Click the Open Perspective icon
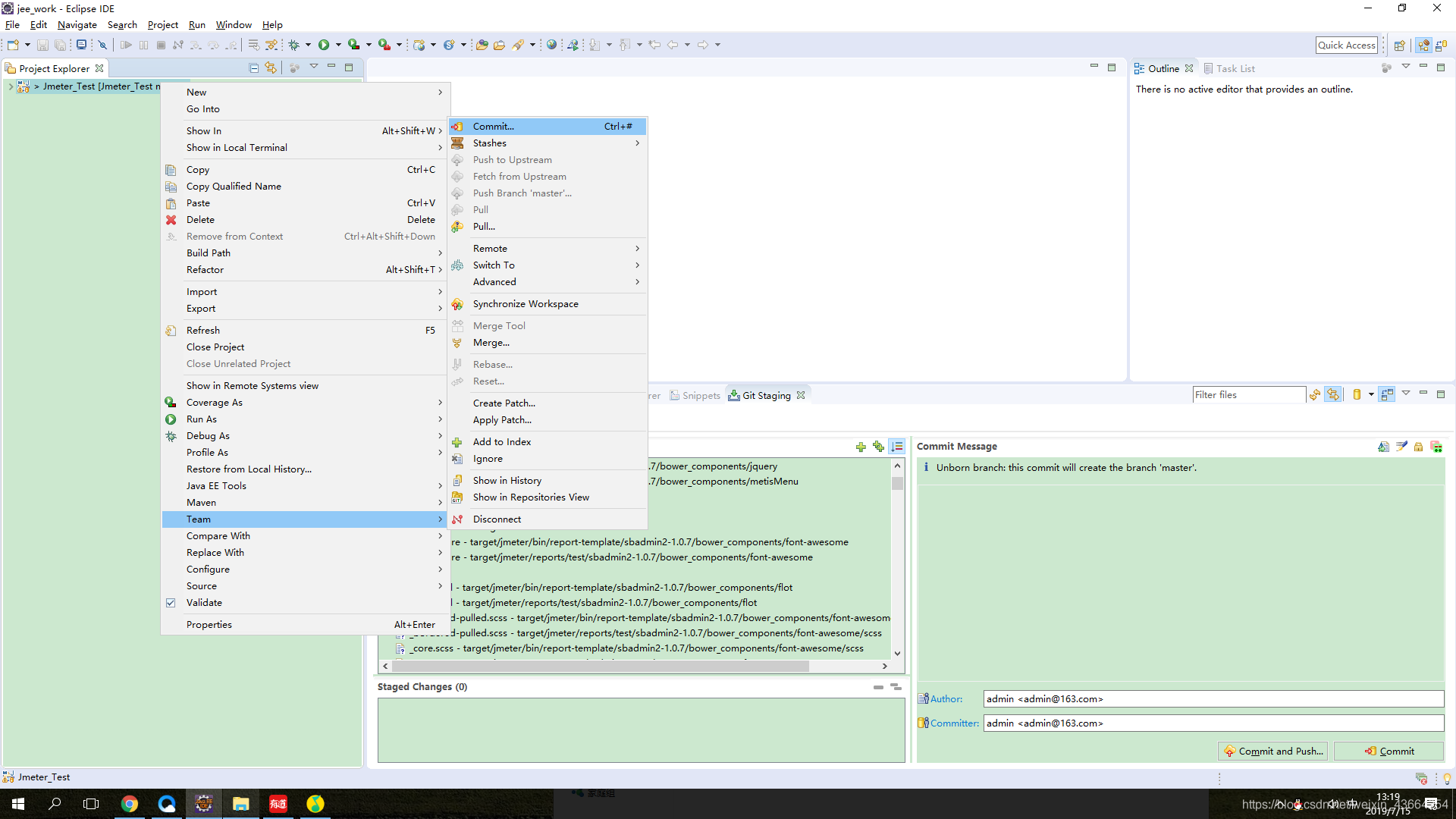The width and height of the screenshot is (1456, 819). point(1400,45)
